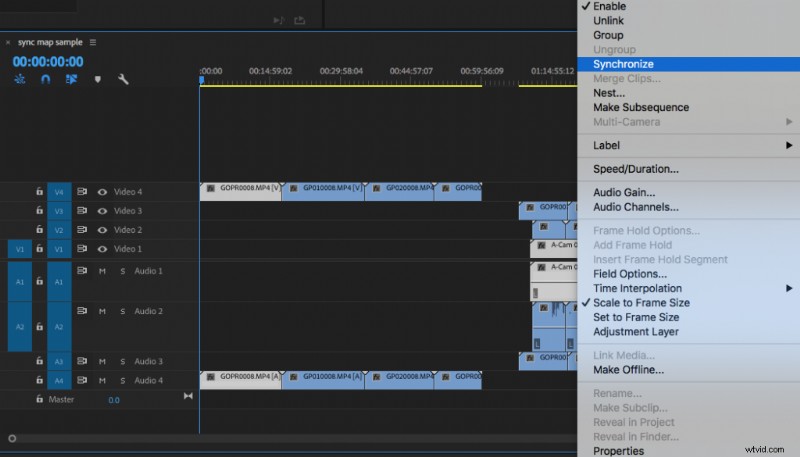Expand the Label submenu arrow
This screenshot has height=457, width=800.
789,145
